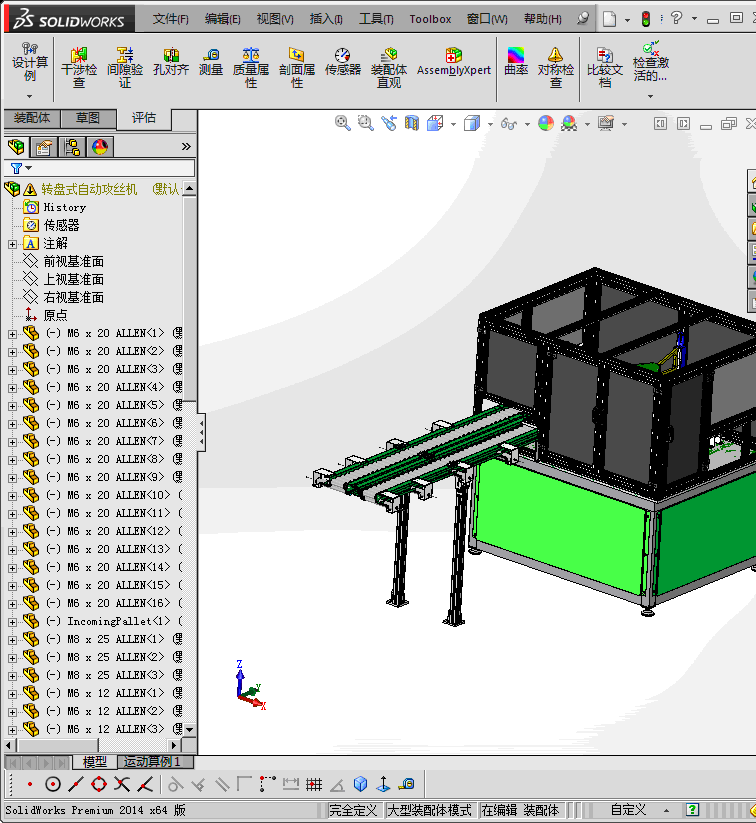Open Compare Documents (比较文档)
Screen dimensions: 756x823
click(x=605, y=67)
